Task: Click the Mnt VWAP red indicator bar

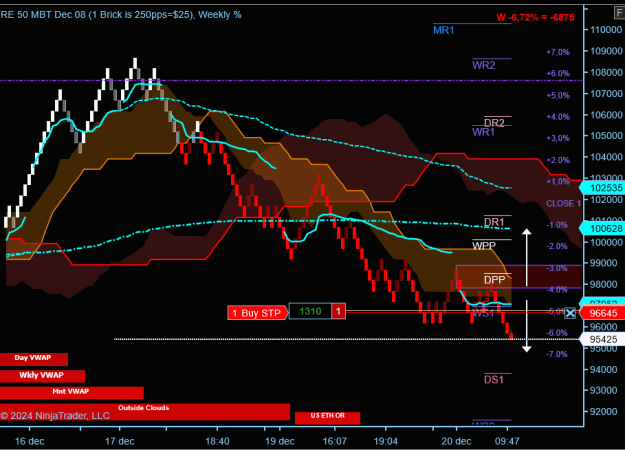Action: [72, 392]
